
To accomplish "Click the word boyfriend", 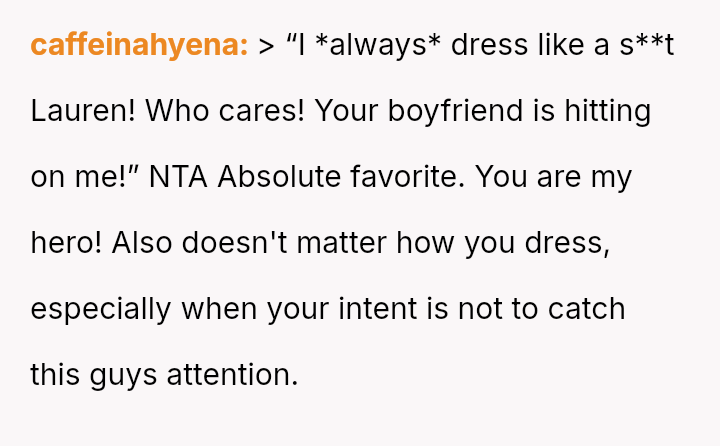I will pyautogui.click(x=454, y=111).
